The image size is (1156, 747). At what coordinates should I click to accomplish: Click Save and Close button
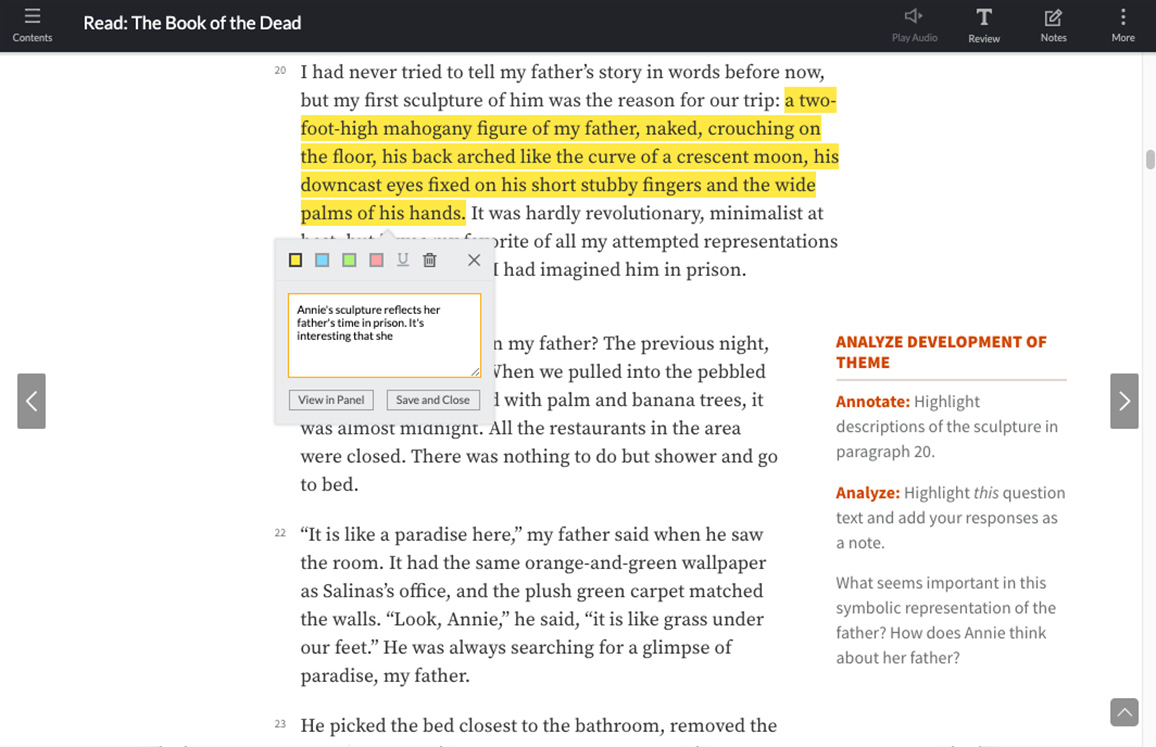pos(433,400)
